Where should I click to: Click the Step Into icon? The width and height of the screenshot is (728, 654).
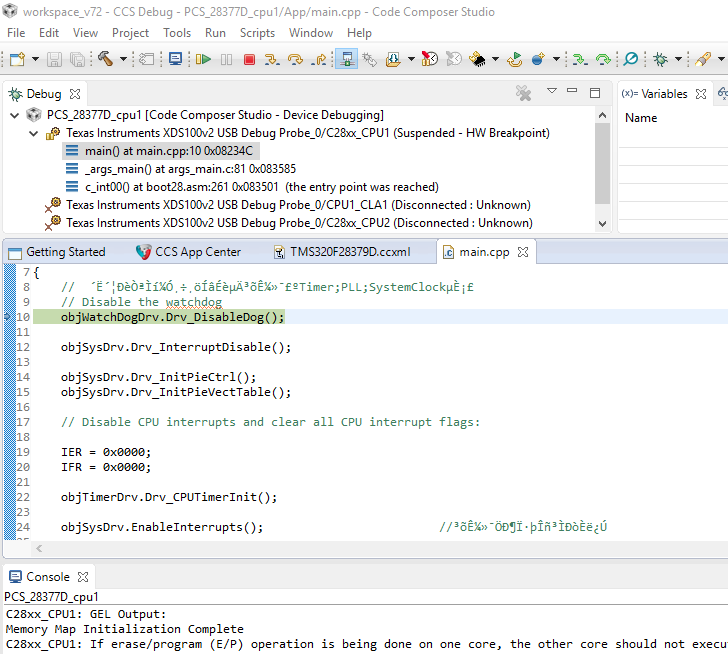[x=272, y=59]
